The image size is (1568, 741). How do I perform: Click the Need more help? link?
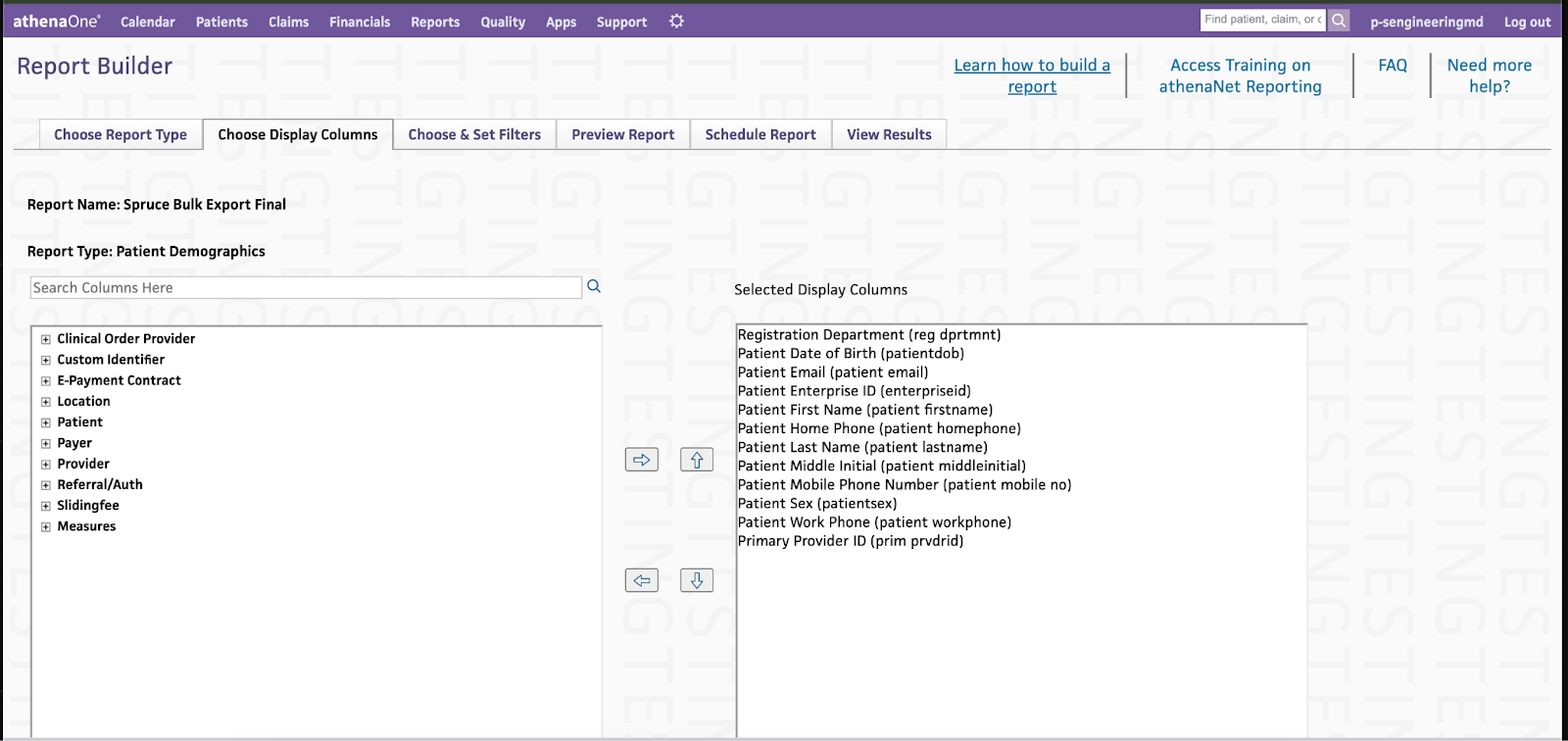[x=1489, y=75]
